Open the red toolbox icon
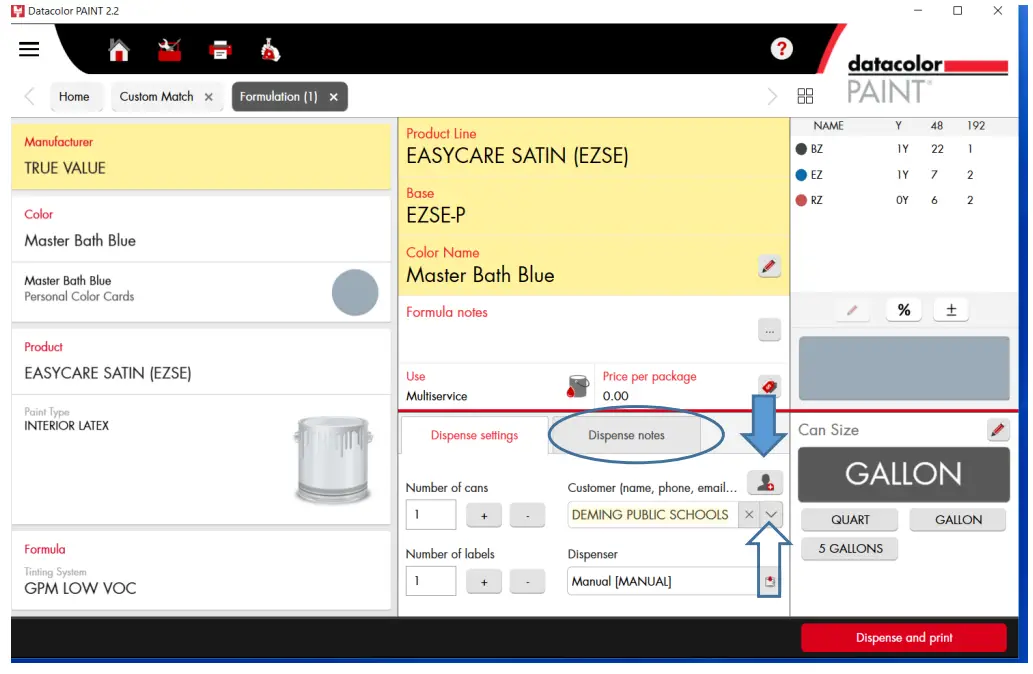The width and height of the screenshot is (1033, 674). click(x=169, y=49)
